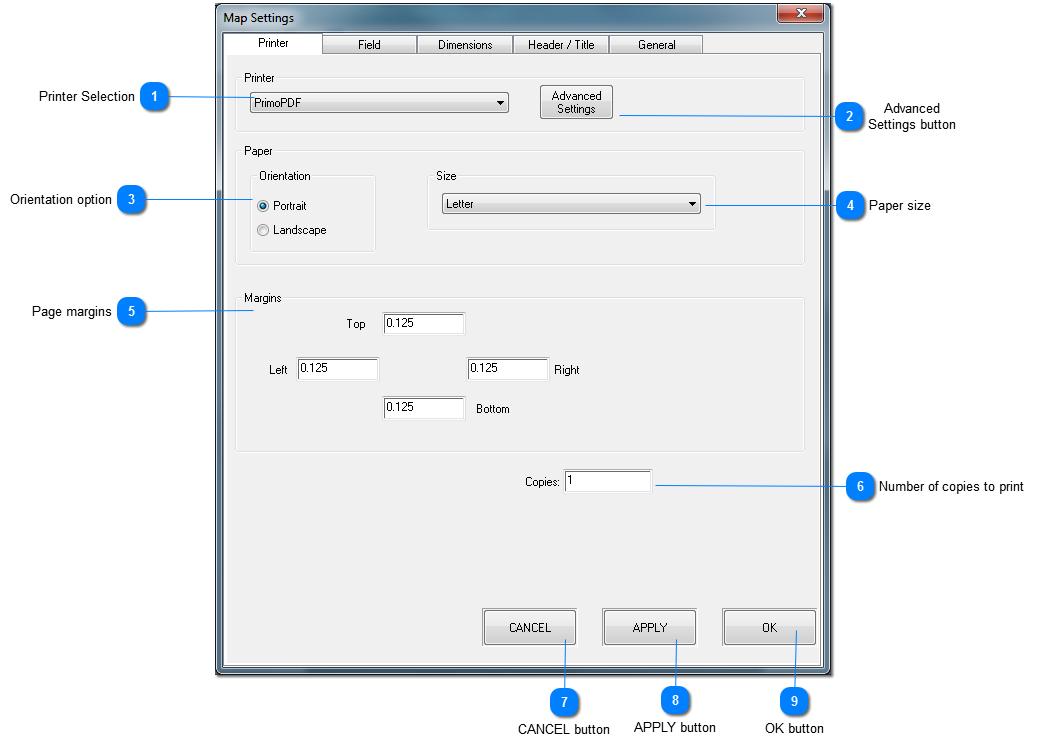This screenshot has width=1038, height=751.
Task: Open the PrimoPDF printer dropdown
Action: 379,102
